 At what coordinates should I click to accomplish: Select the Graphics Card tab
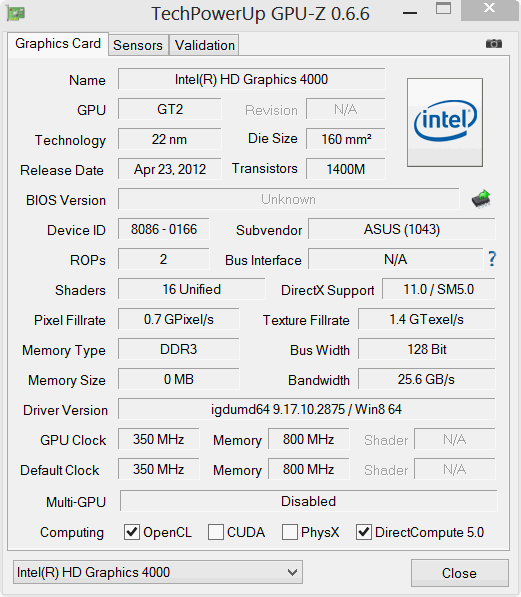tap(58, 44)
